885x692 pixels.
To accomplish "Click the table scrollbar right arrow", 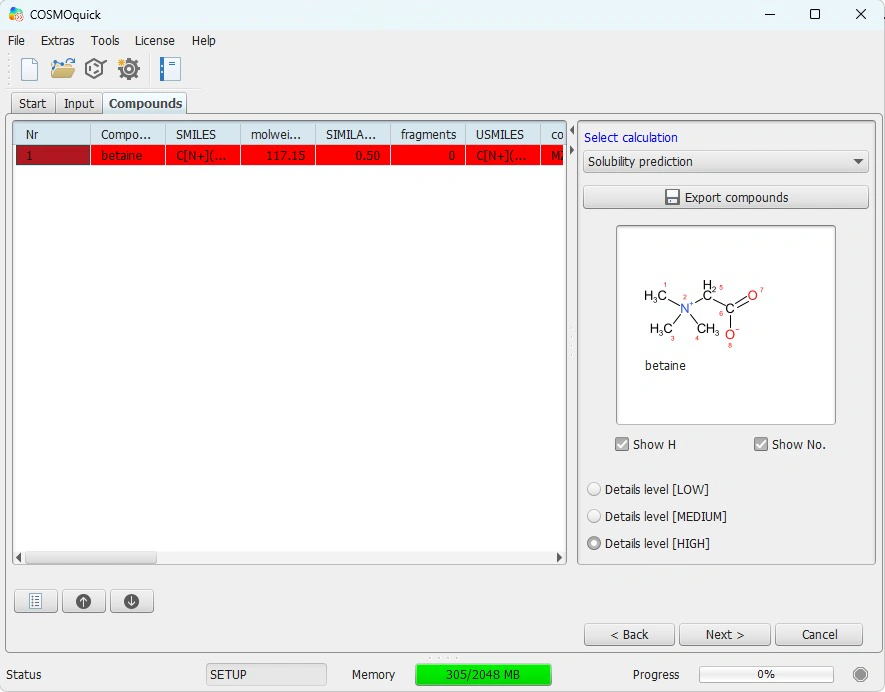I will [559, 558].
